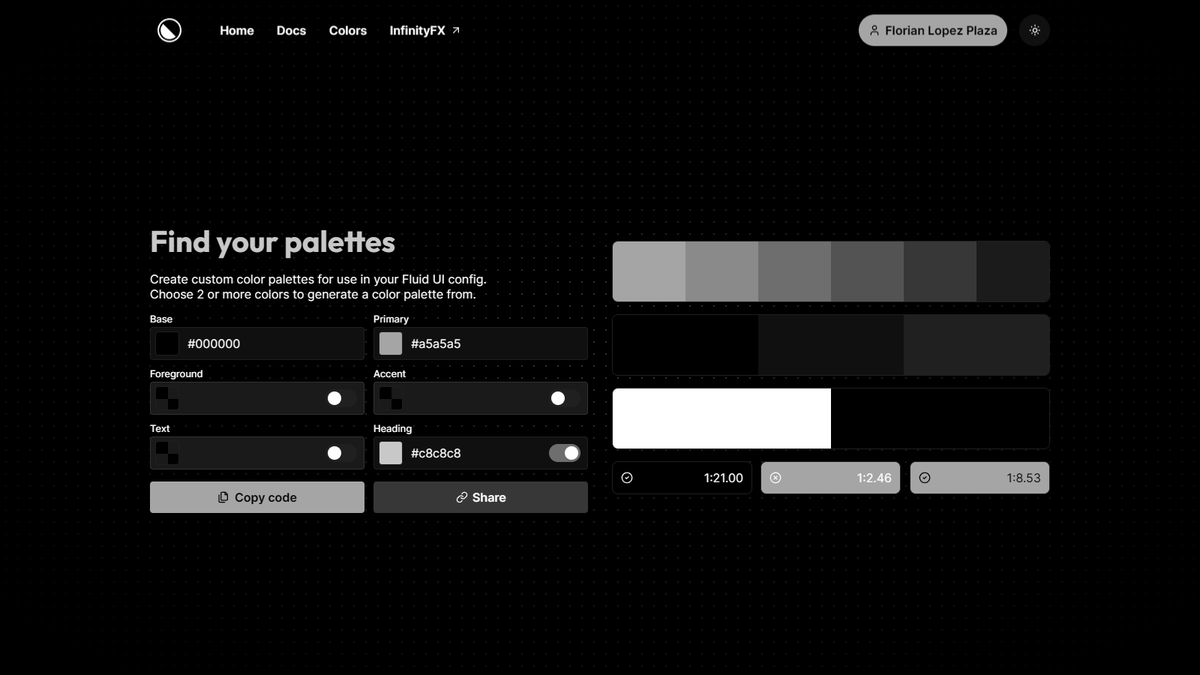Click the Primary hex field #a5a5a5
Screen dimensions: 1200x675
pos(481,344)
